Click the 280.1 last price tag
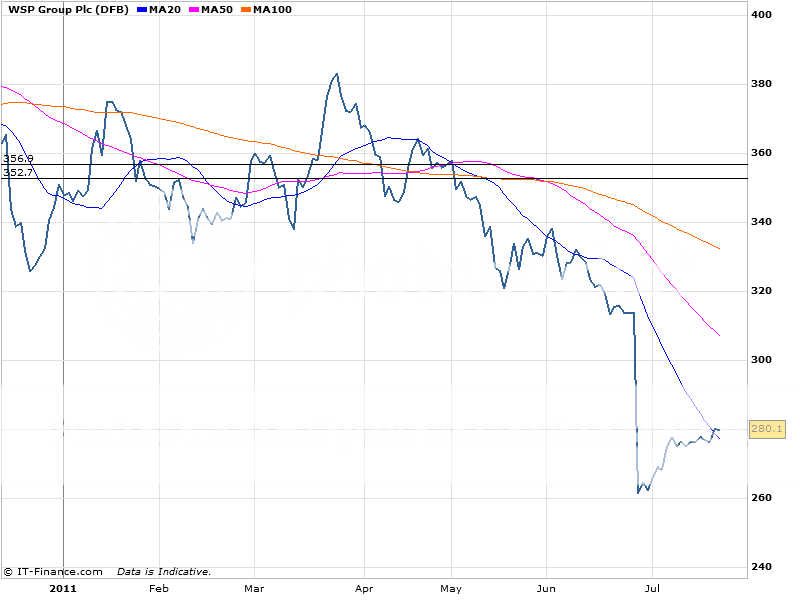The height and width of the screenshot is (600, 800). pos(765,428)
